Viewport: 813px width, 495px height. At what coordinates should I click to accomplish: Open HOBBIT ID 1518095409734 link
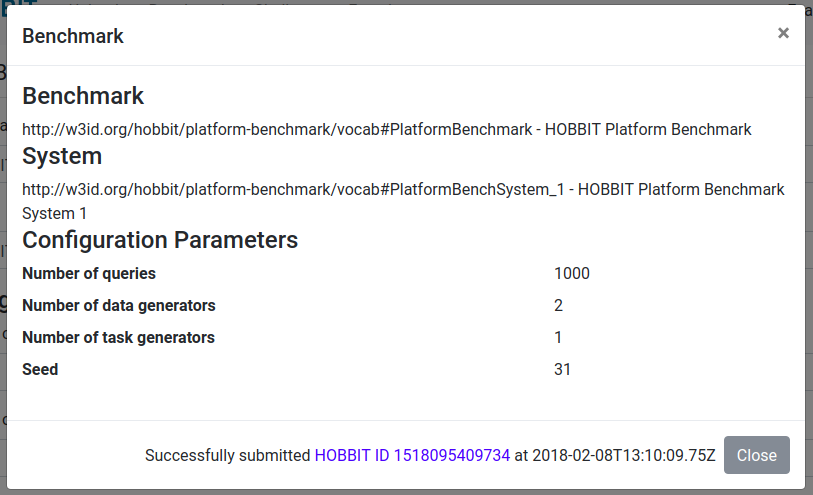(412, 455)
